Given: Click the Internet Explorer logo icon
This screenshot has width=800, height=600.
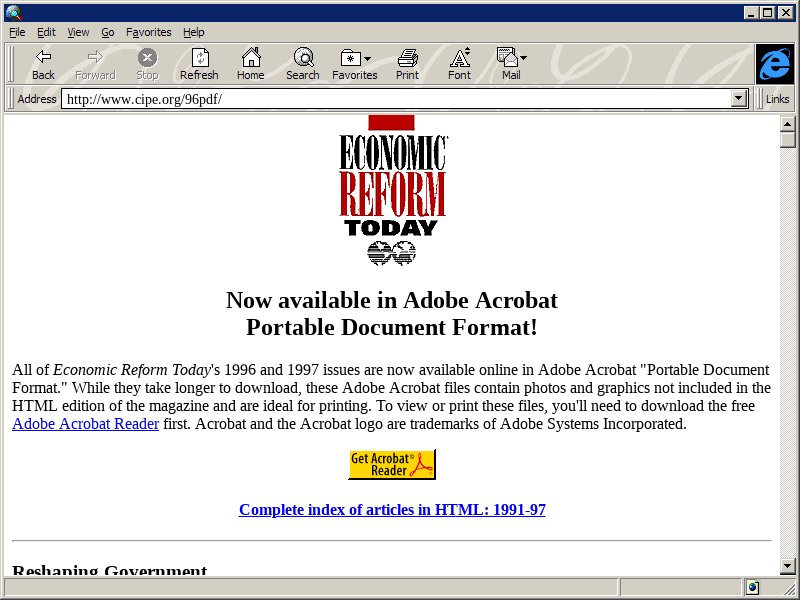Looking at the screenshot, I should (x=774, y=64).
